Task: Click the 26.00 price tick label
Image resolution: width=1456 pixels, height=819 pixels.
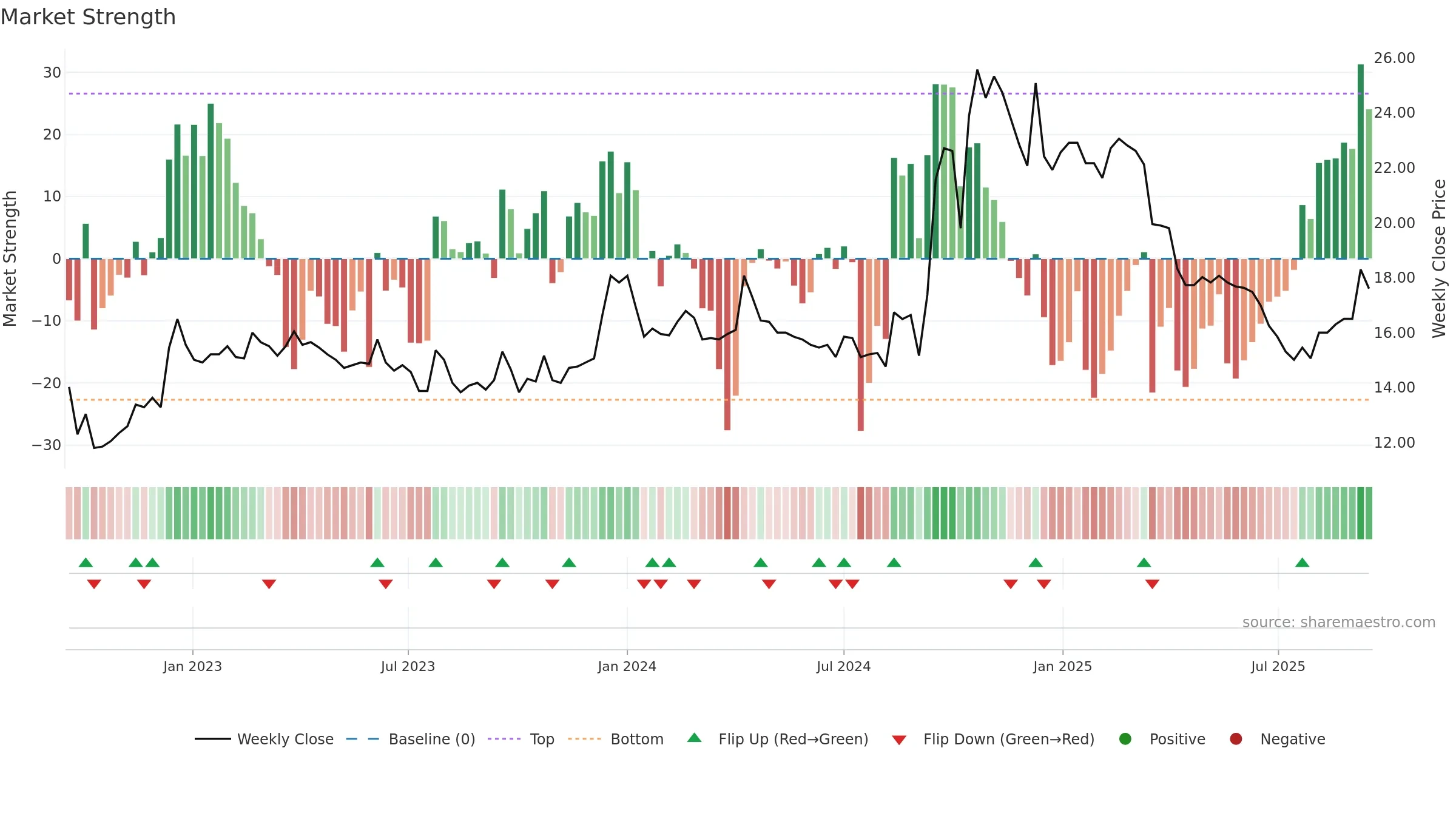Action: point(1394,58)
